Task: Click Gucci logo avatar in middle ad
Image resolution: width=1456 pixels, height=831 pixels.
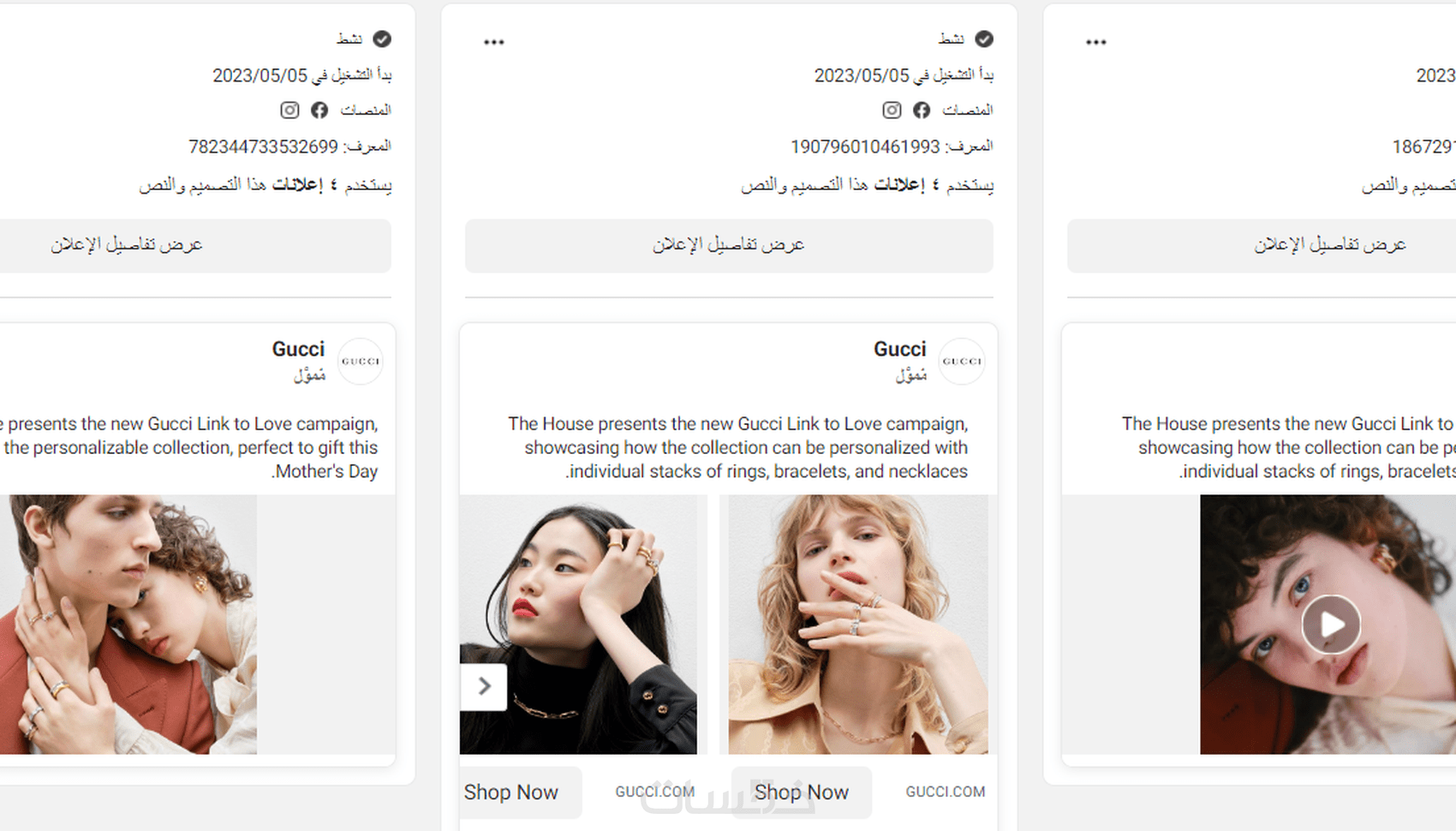Action: 962,362
